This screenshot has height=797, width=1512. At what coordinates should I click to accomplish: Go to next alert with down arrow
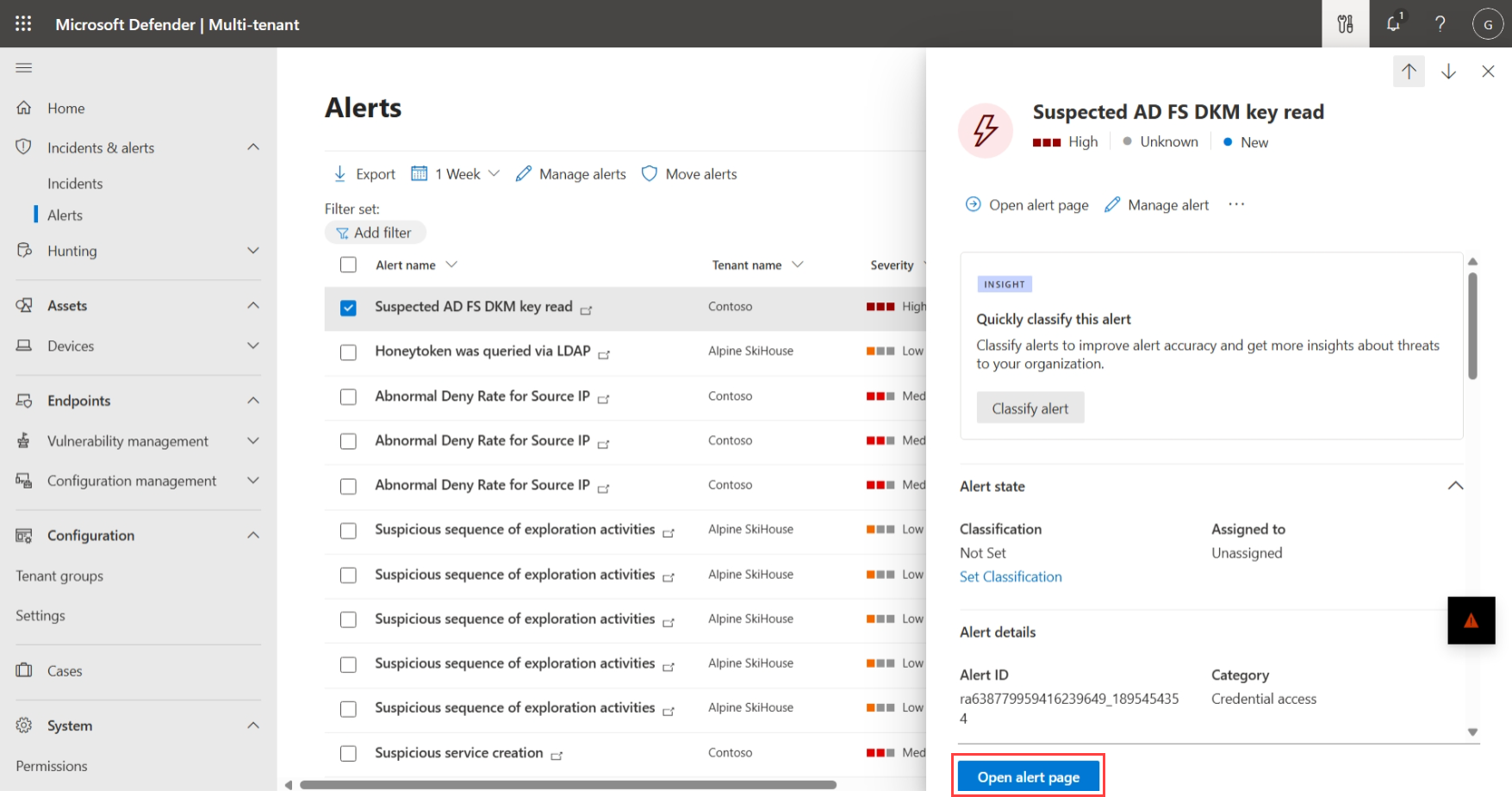[1448, 72]
